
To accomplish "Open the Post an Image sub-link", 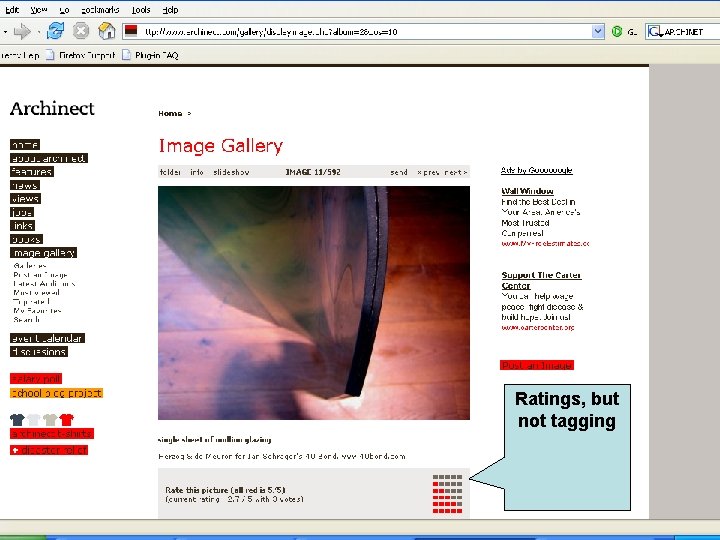I will point(40,275).
